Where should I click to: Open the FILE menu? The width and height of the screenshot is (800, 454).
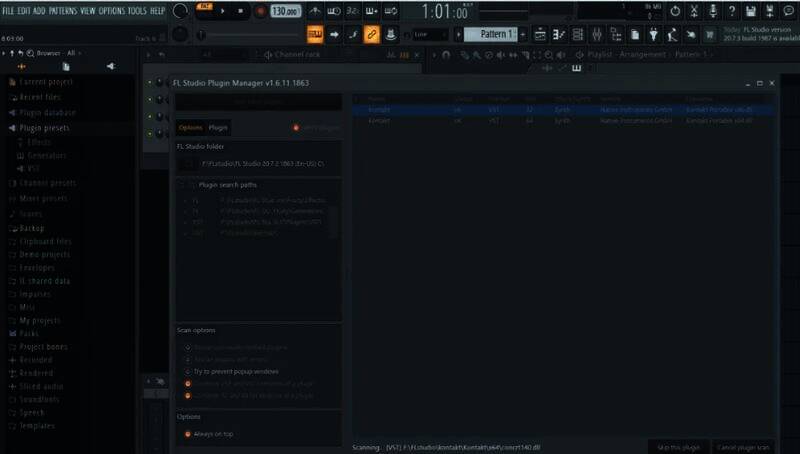(x=8, y=11)
